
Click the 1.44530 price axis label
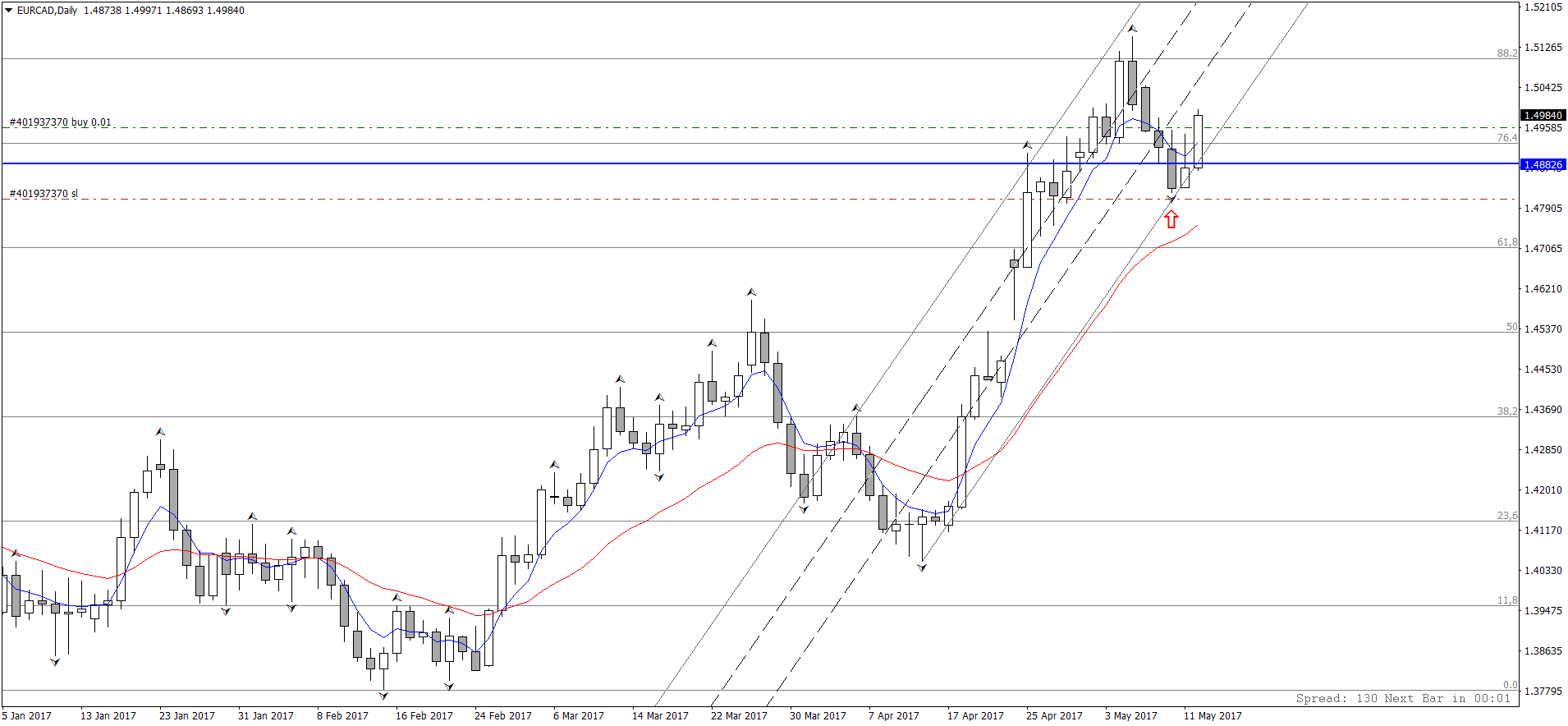point(1543,370)
